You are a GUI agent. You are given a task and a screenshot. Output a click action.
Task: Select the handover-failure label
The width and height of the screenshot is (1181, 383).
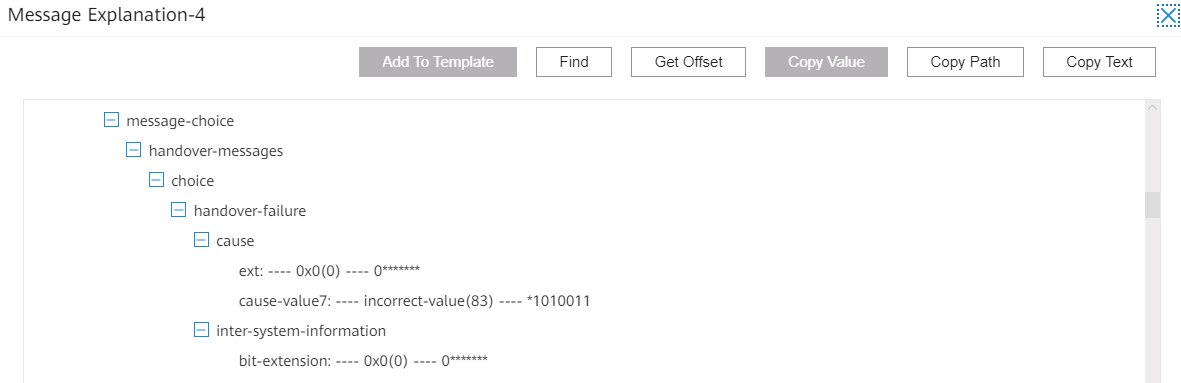pos(250,211)
